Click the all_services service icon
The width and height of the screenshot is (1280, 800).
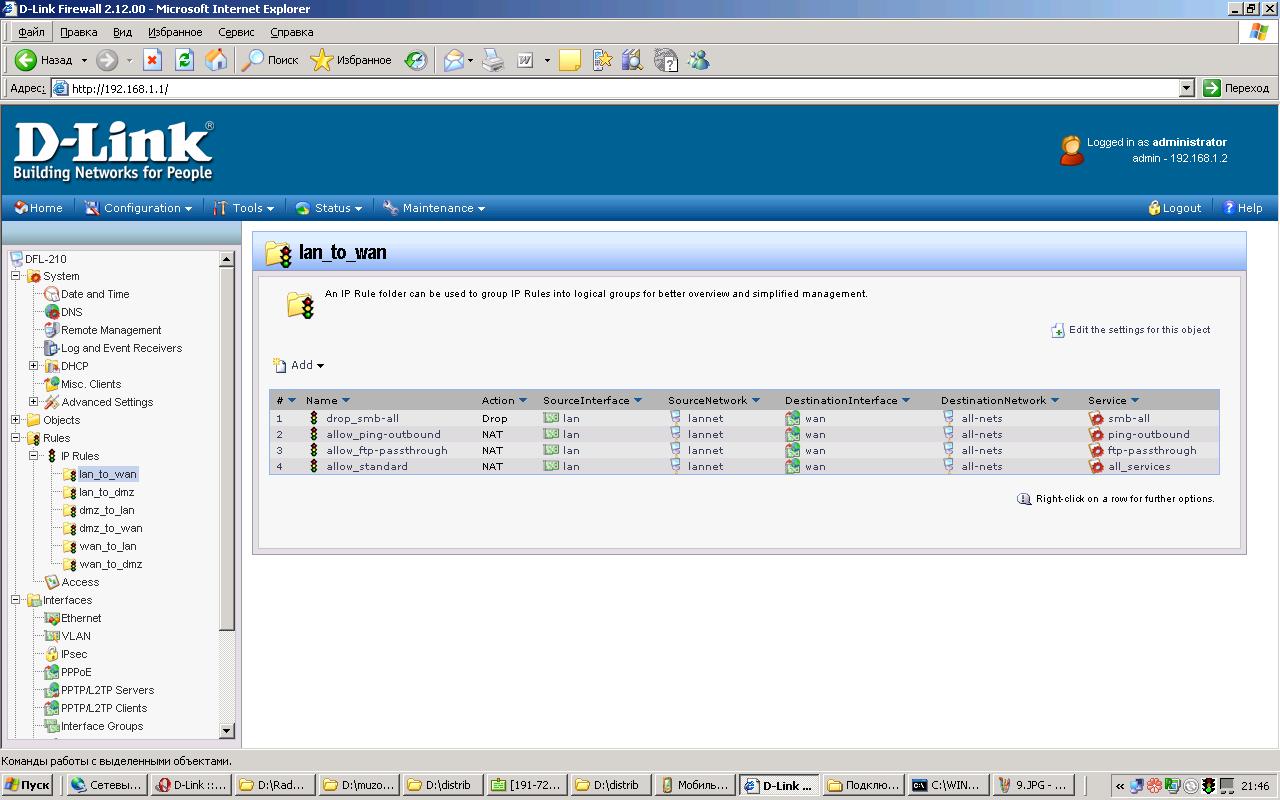(x=1096, y=466)
